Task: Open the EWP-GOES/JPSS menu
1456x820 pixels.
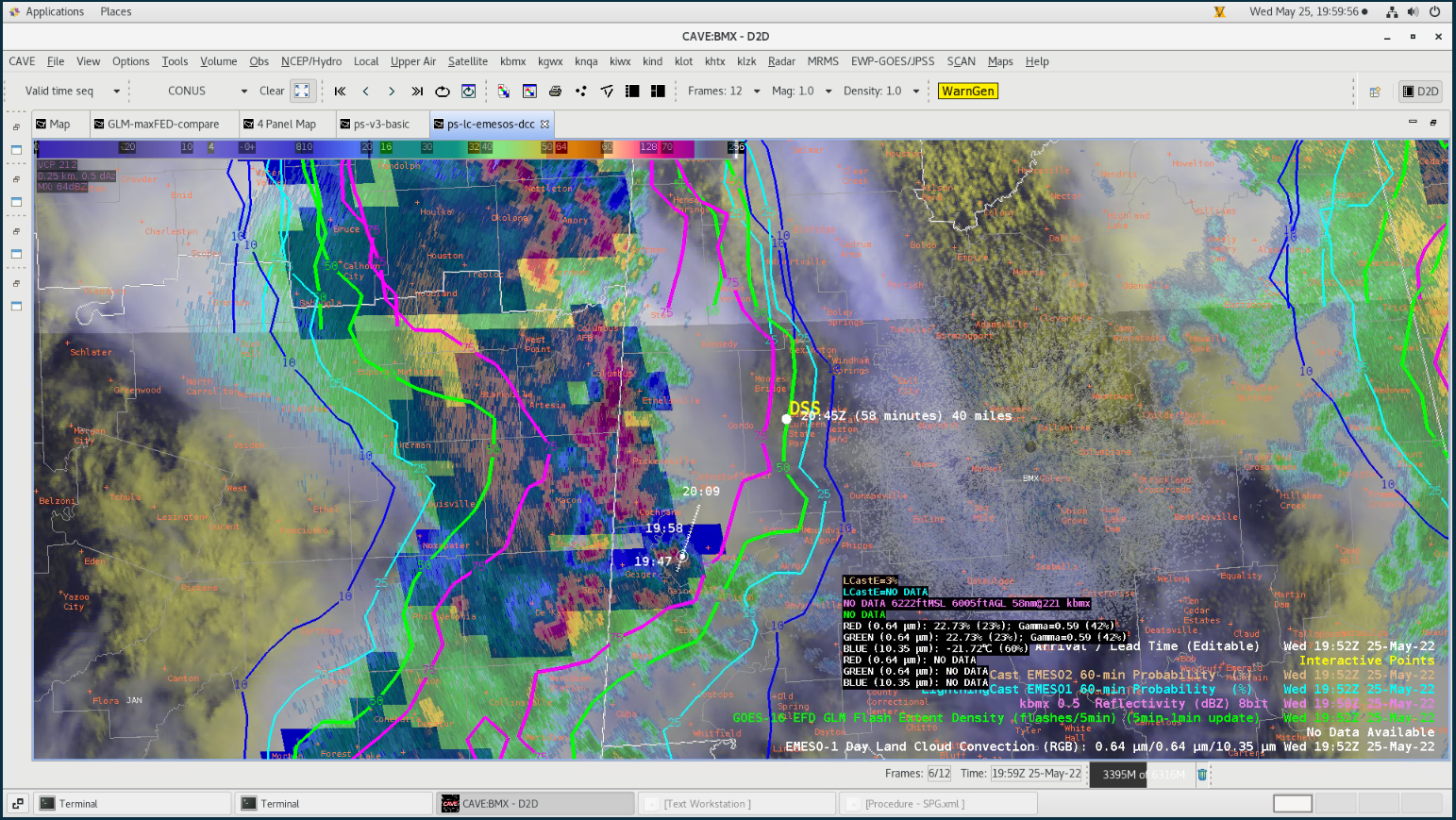Action: pyautogui.click(x=892, y=61)
